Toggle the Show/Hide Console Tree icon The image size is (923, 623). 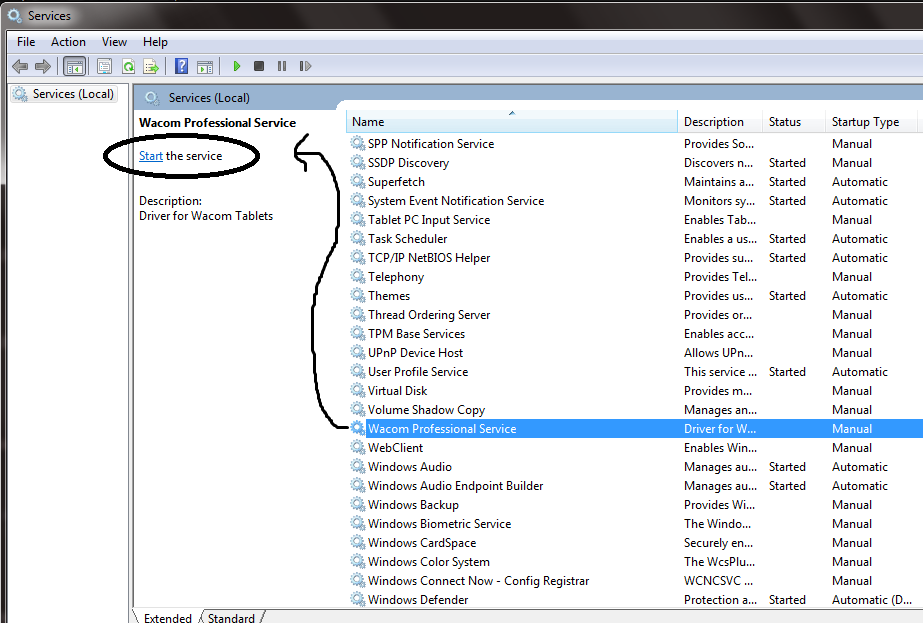coord(75,66)
